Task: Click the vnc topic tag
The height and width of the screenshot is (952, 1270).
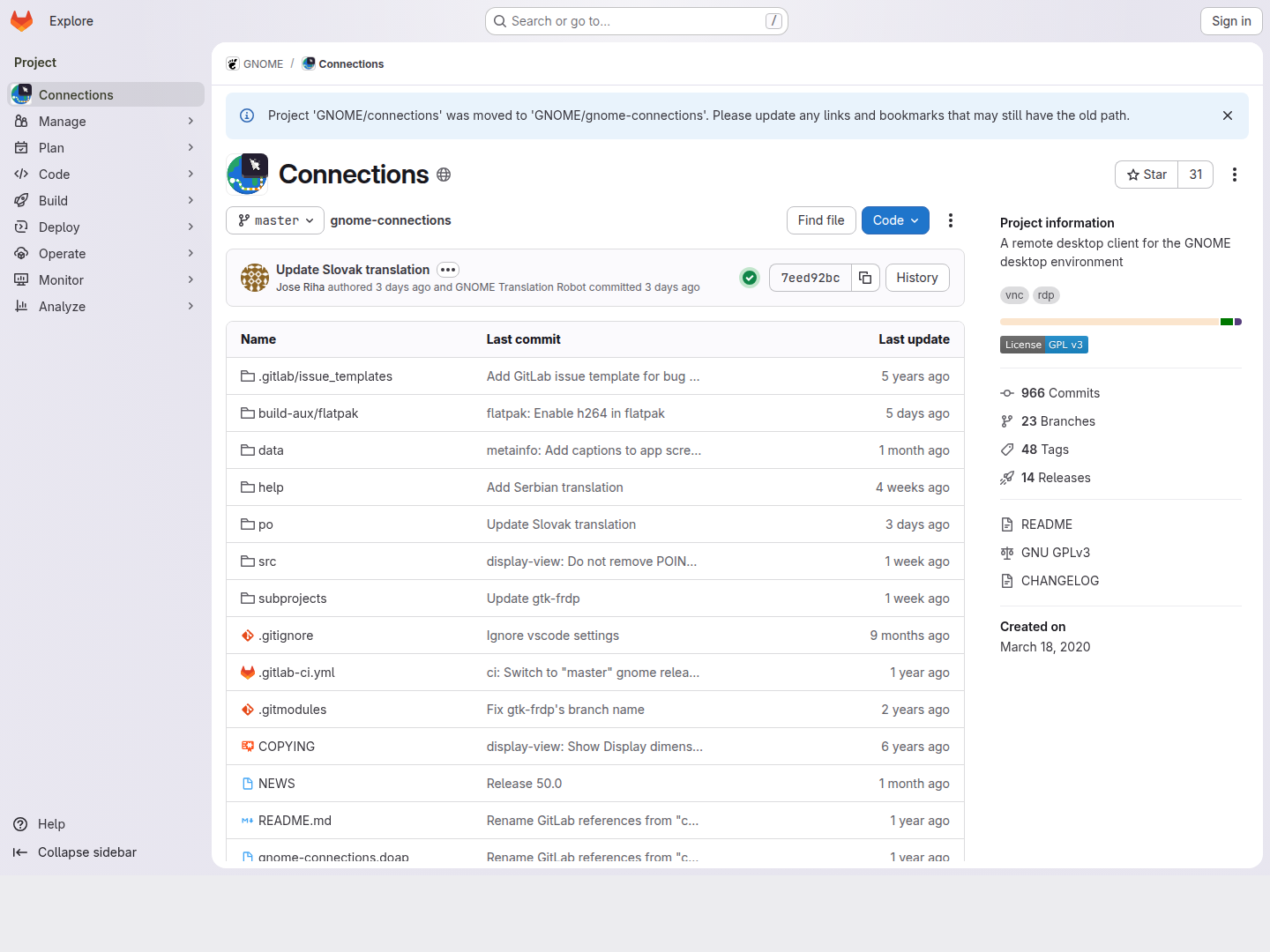Action: tap(1014, 295)
